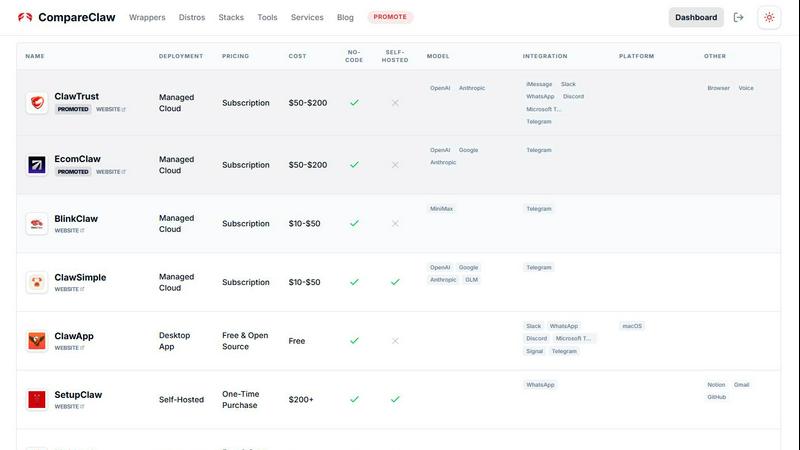Open the Distros nav item

192,17
